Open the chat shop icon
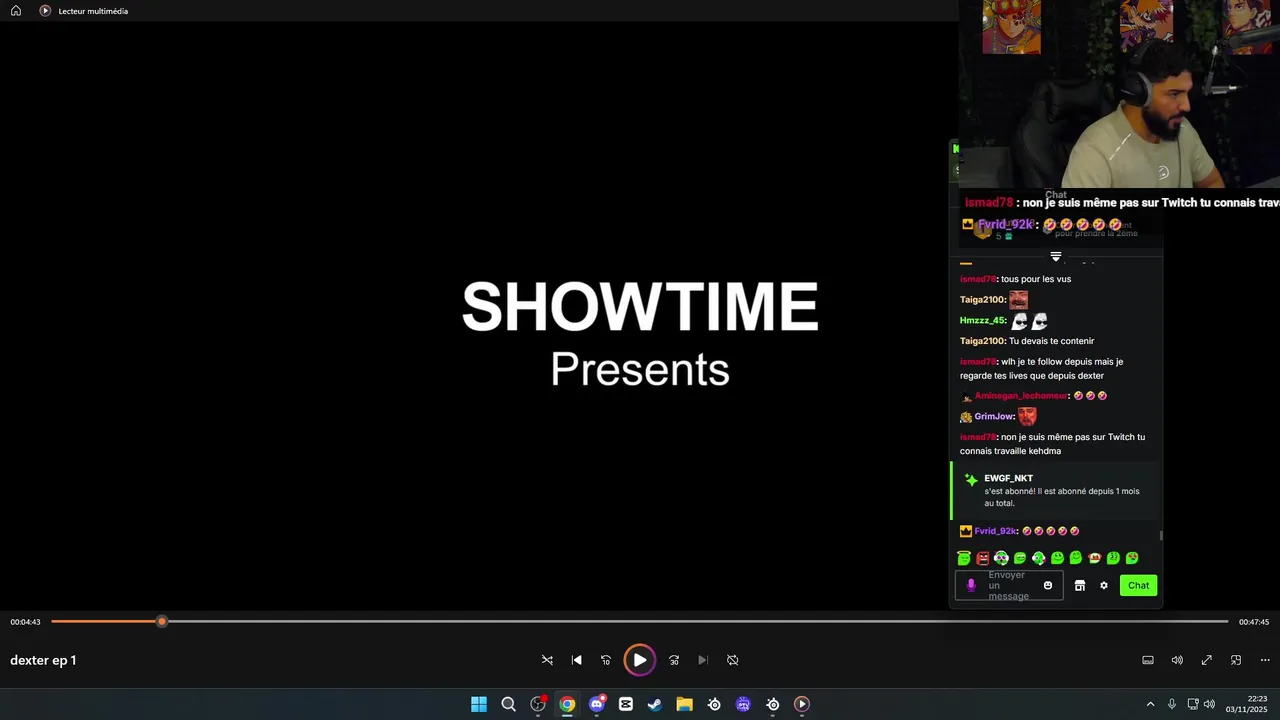 (1080, 585)
